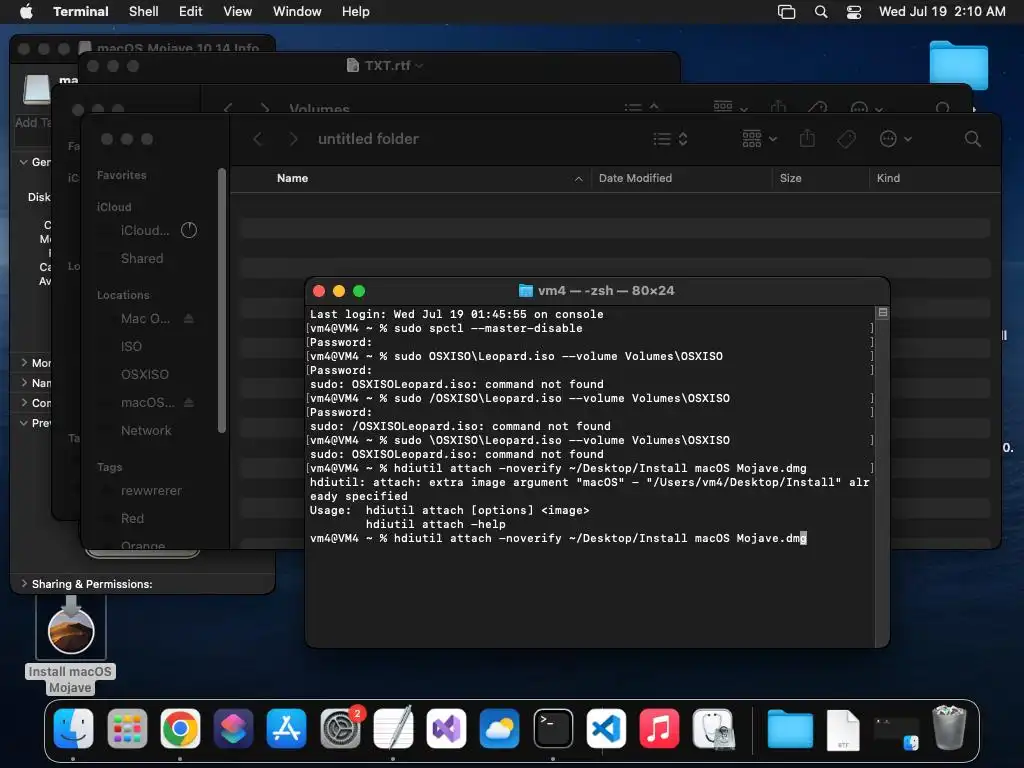This screenshot has height=768, width=1024.
Task: Open Music app in the dock
Action: [x=660, y=728]
